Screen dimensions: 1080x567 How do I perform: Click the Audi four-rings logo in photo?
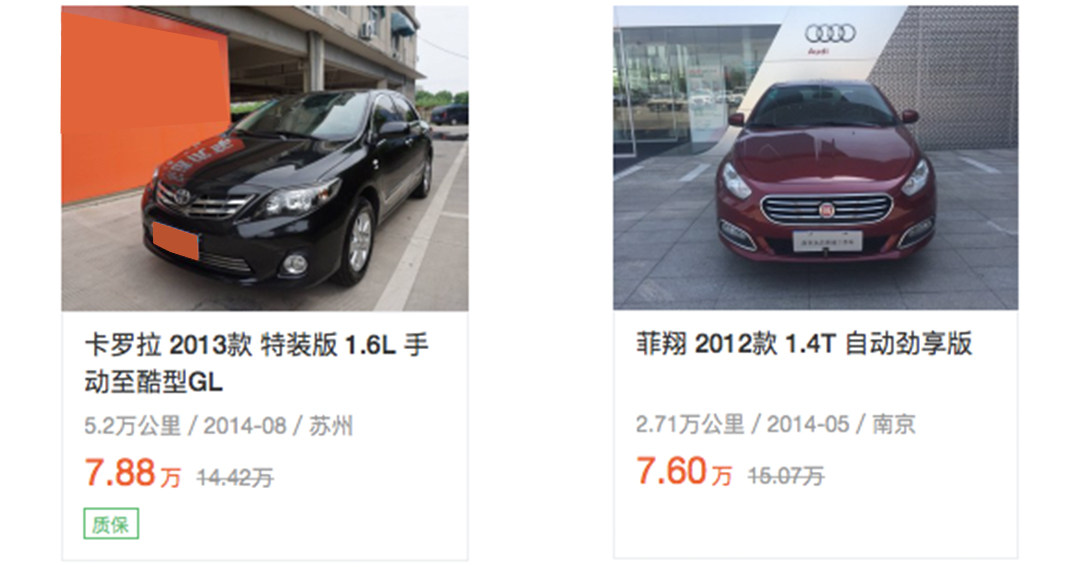tap(830, 33)
